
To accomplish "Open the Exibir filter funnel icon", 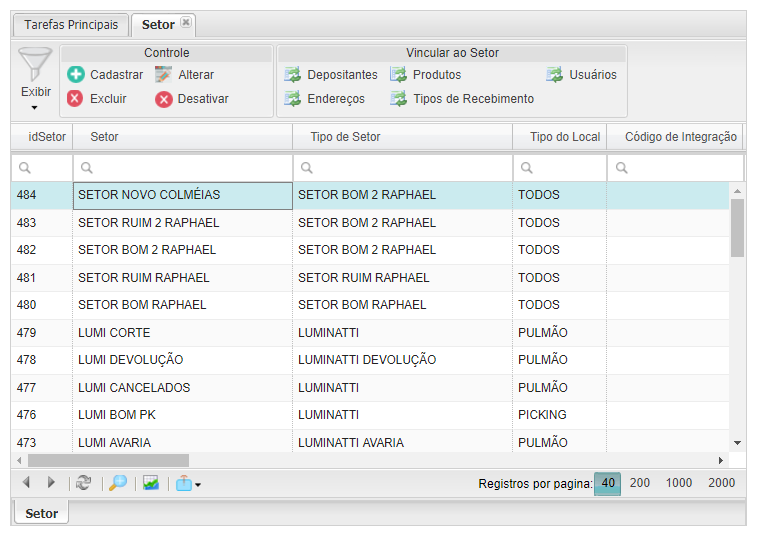I will [x=35, y=64].
